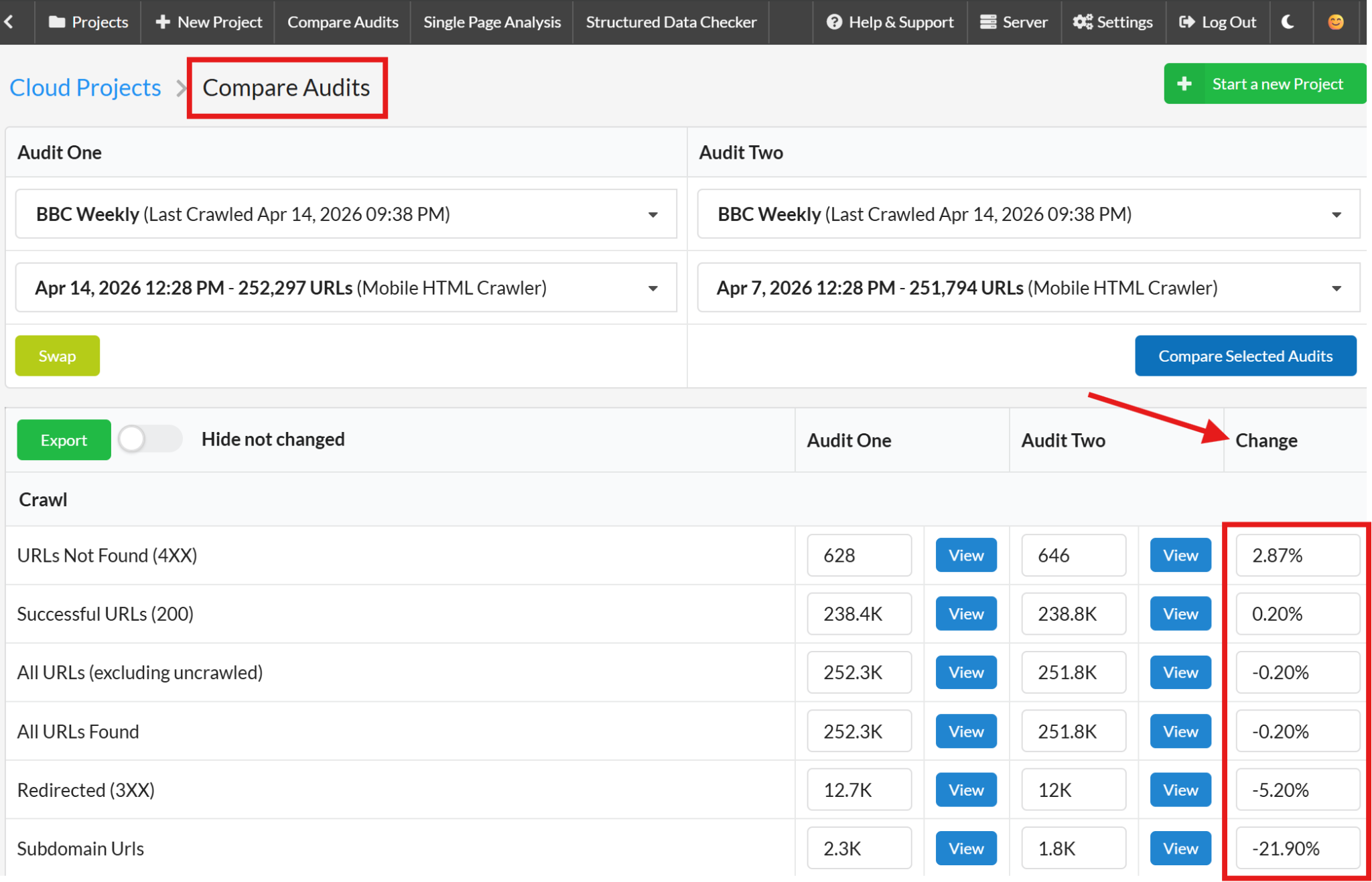
Task: Click Compare Selected Audits
Action: coord(1245,356)
